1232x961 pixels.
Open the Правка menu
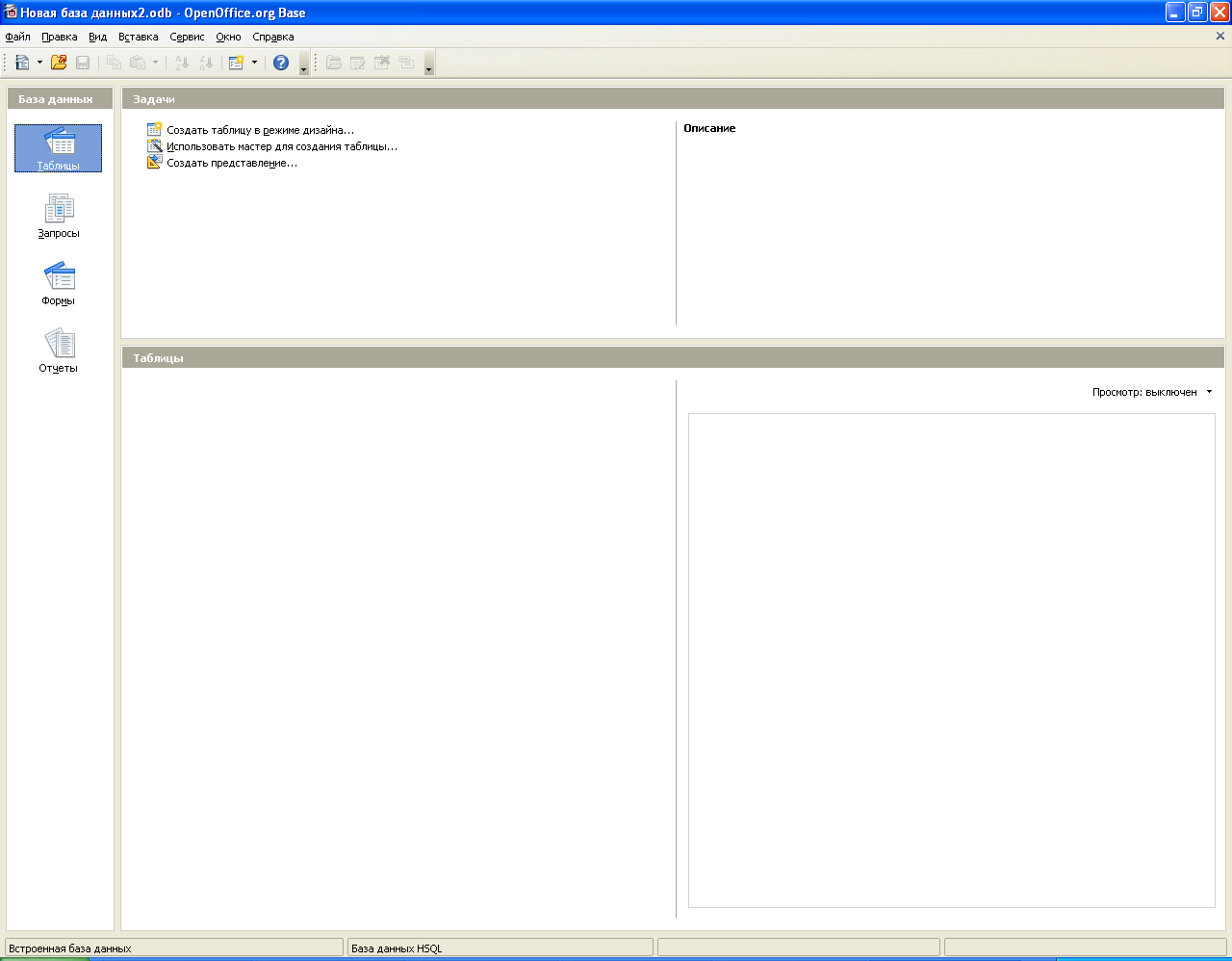pos(60,37)
